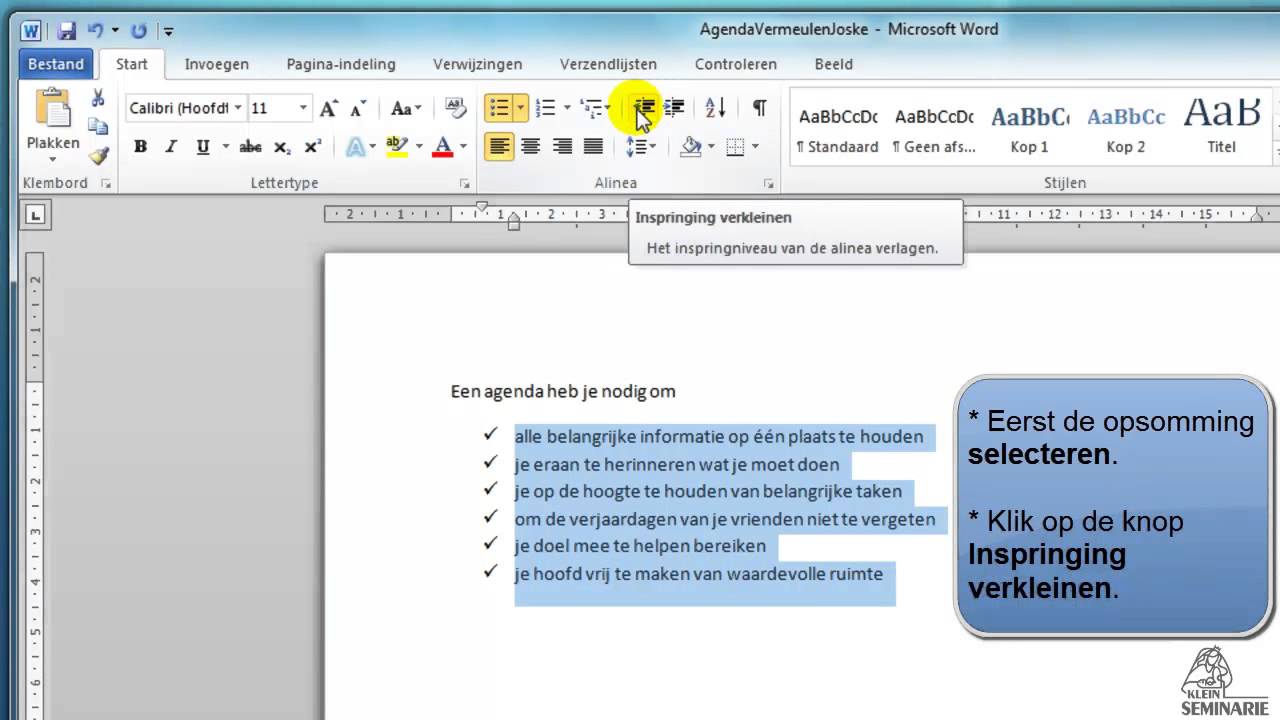Image resolution: width=1280 pixels, height=720 pixels.
Task: Open the numbering library dropdown arrow
Action: tap(566, 108)
